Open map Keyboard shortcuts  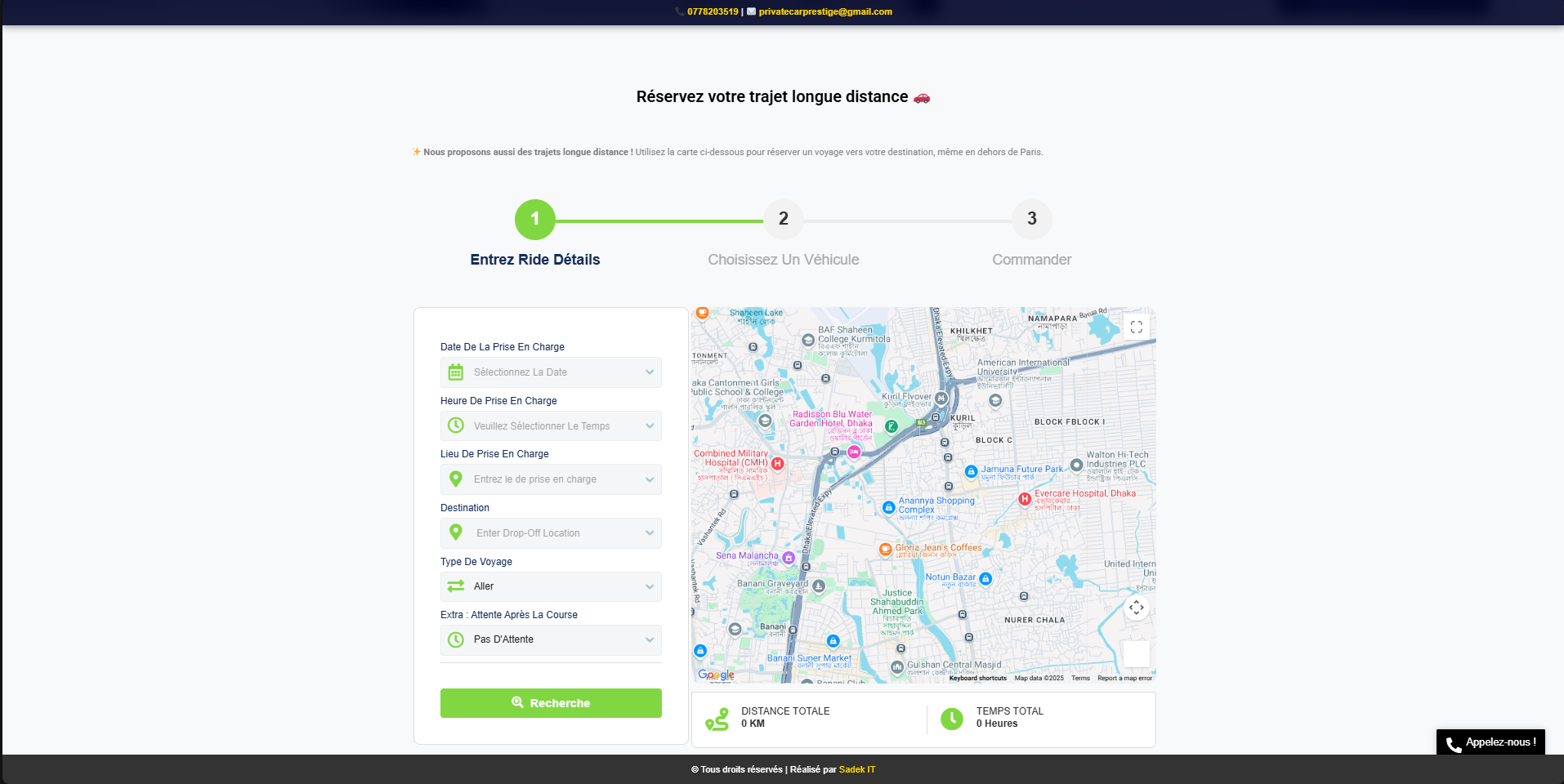(978, 678)
